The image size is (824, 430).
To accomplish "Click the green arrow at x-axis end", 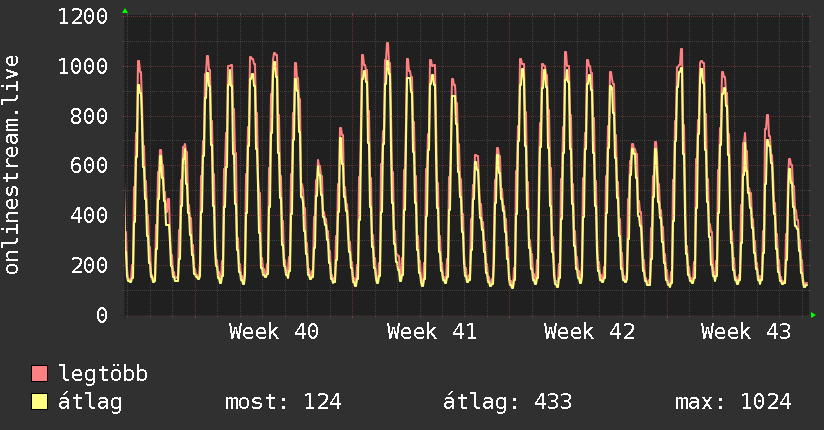I will (x=814, y=316).
